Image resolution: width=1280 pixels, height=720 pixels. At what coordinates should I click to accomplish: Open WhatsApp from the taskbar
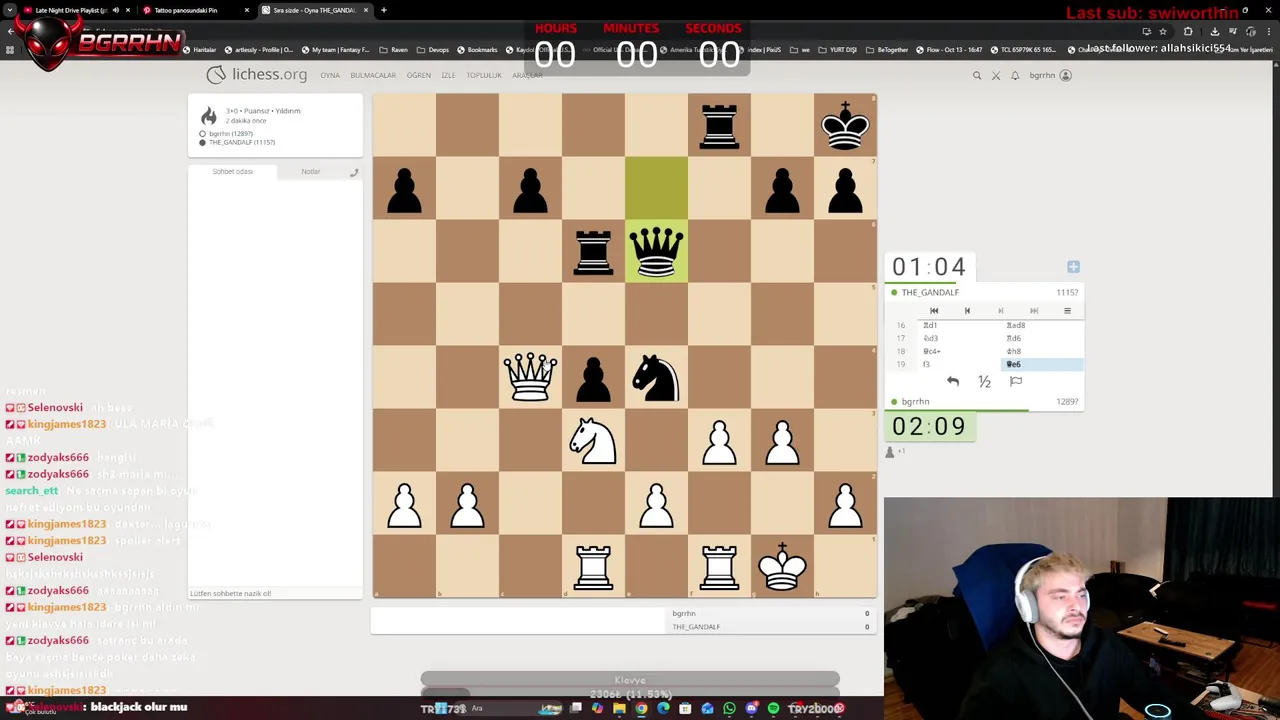click(729, 709)
